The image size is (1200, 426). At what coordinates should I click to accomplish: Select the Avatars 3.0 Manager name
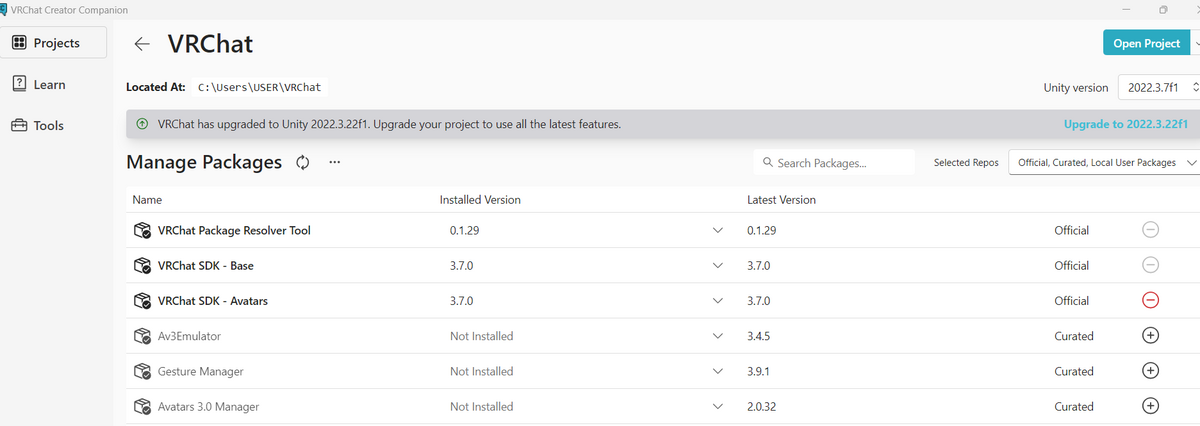[210, 407]
